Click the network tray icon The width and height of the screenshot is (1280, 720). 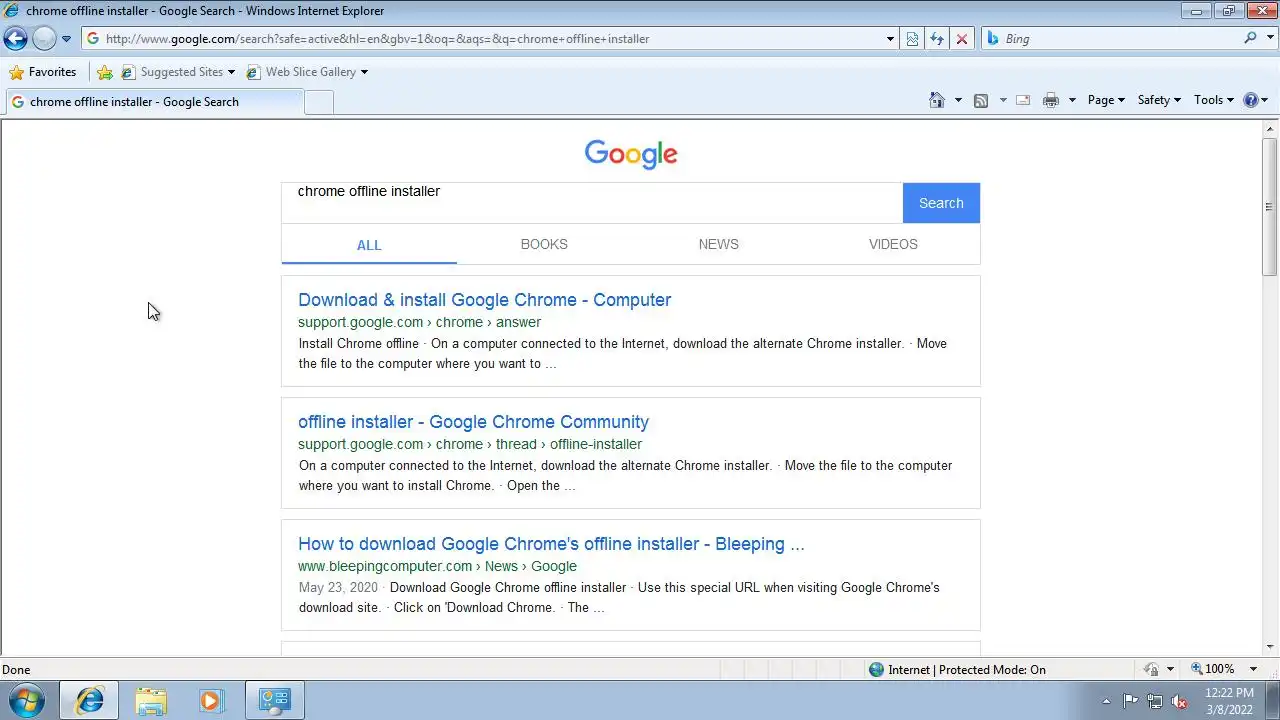[1155, 701]
